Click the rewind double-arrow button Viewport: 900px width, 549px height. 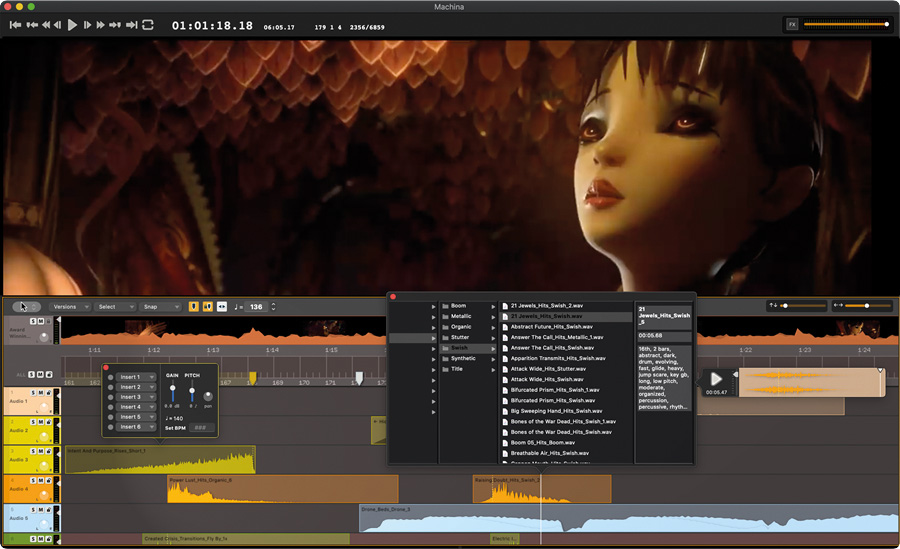click(x=45, y=25)
